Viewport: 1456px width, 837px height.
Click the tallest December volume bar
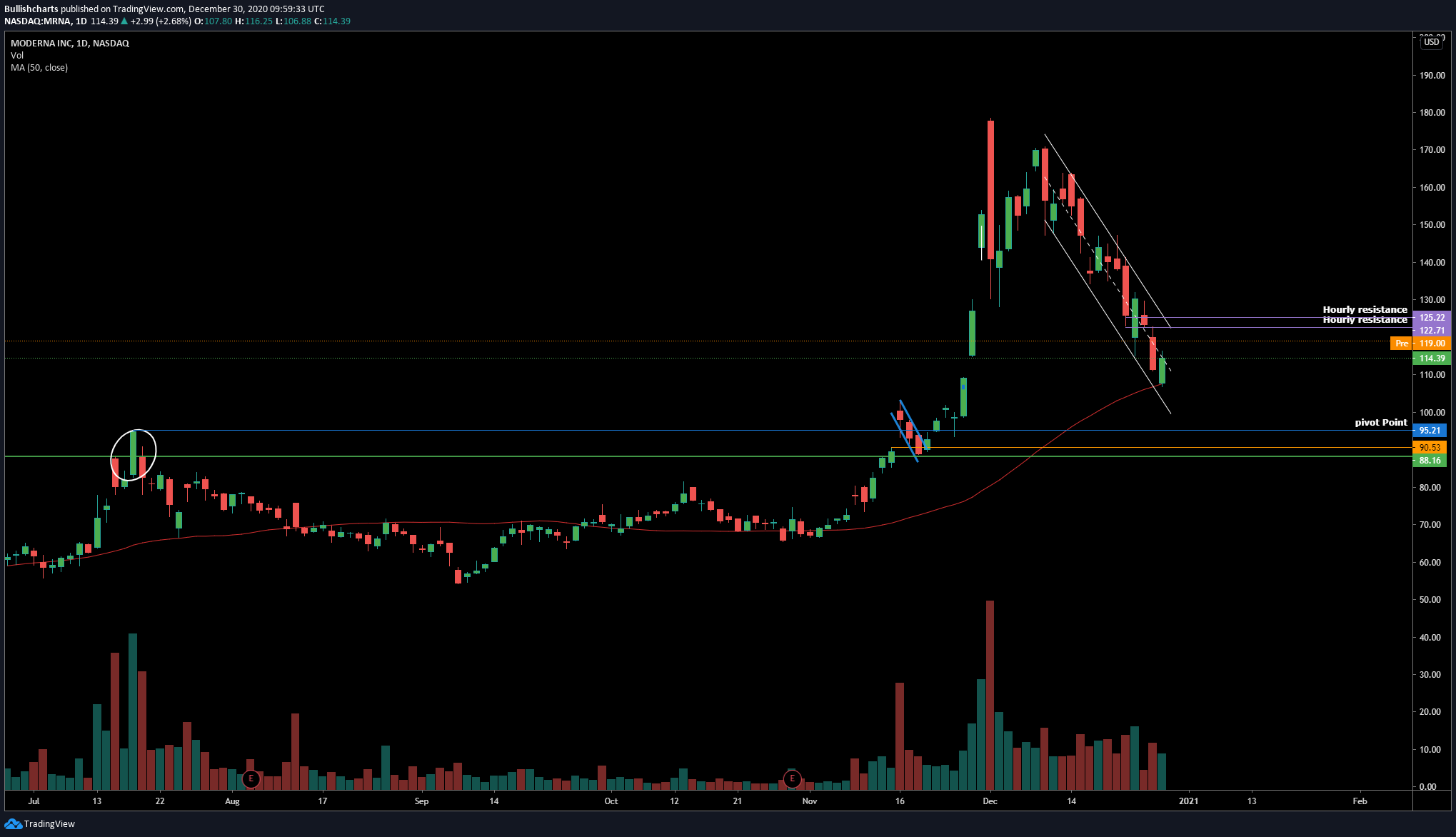click(x=990, y=695)
